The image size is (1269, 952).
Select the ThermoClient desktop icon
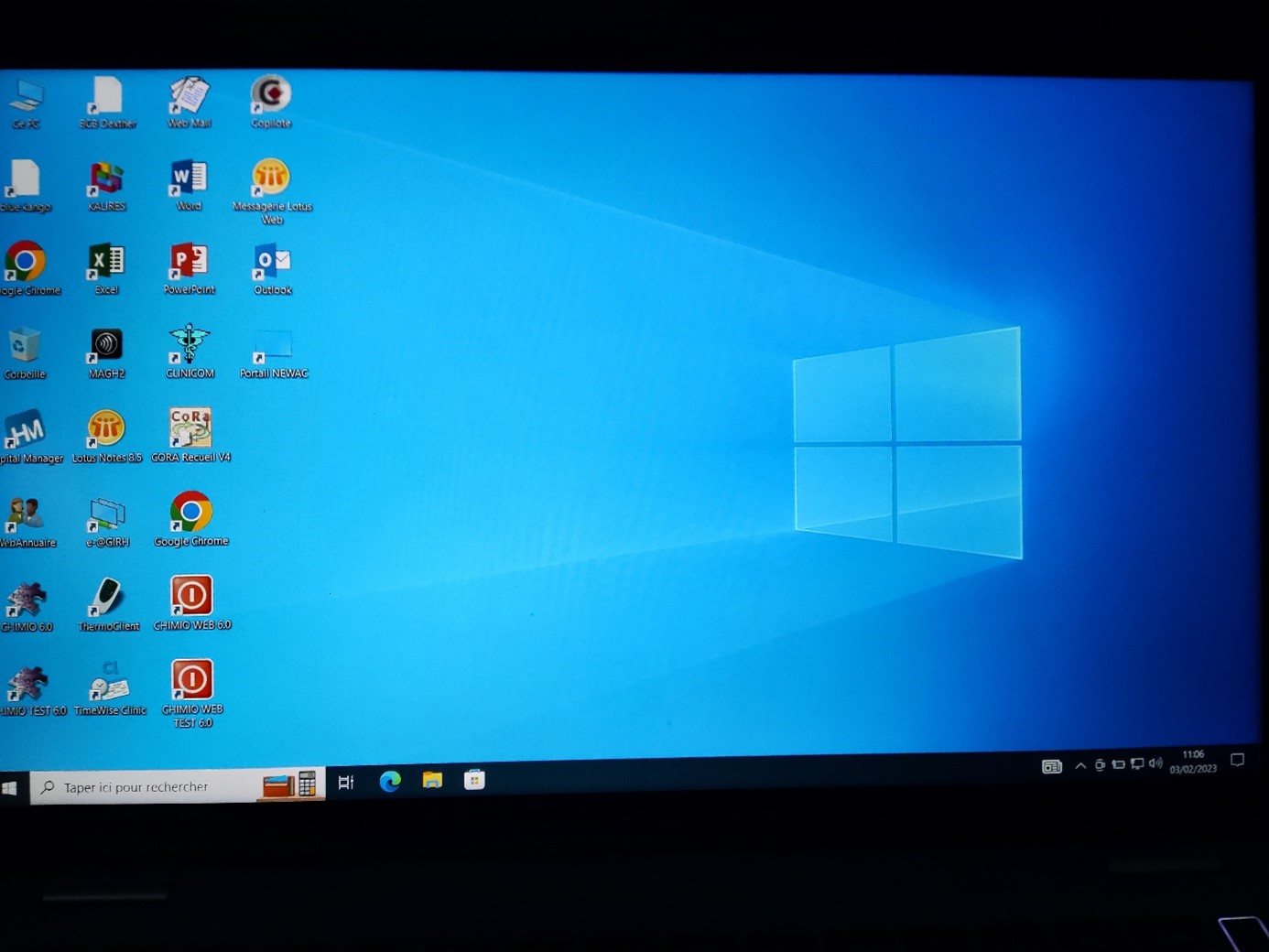point(108,598)
